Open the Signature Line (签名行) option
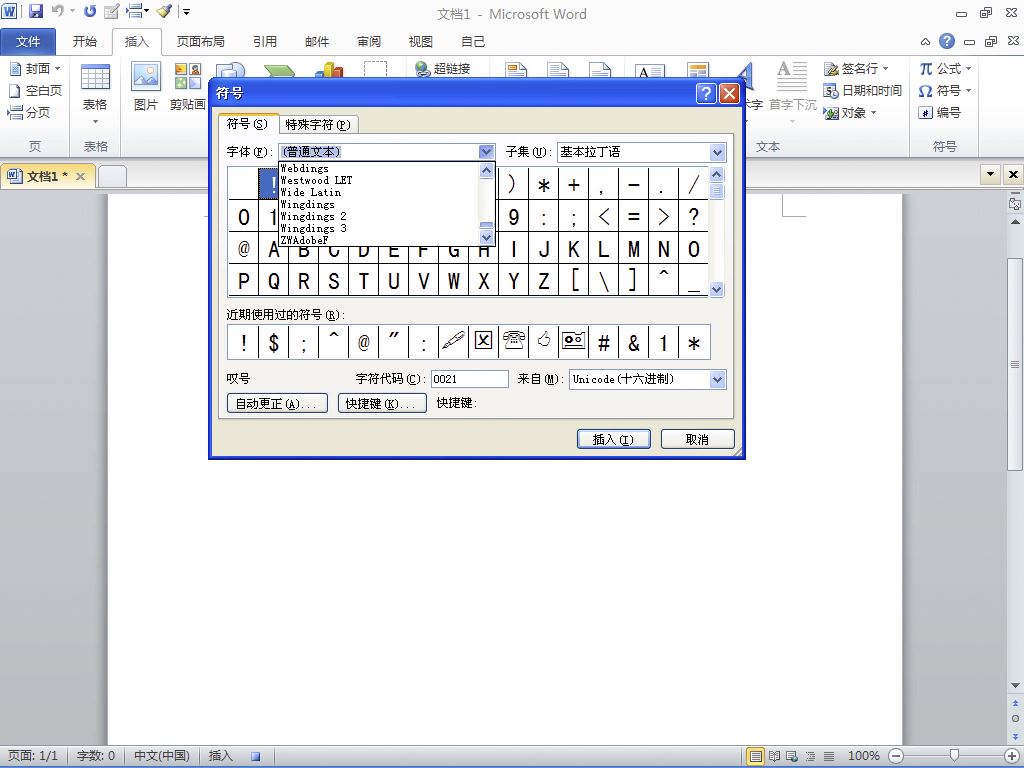Image resolution: width=1024 pixels, height=768 pixels. [x=856, y=69]
